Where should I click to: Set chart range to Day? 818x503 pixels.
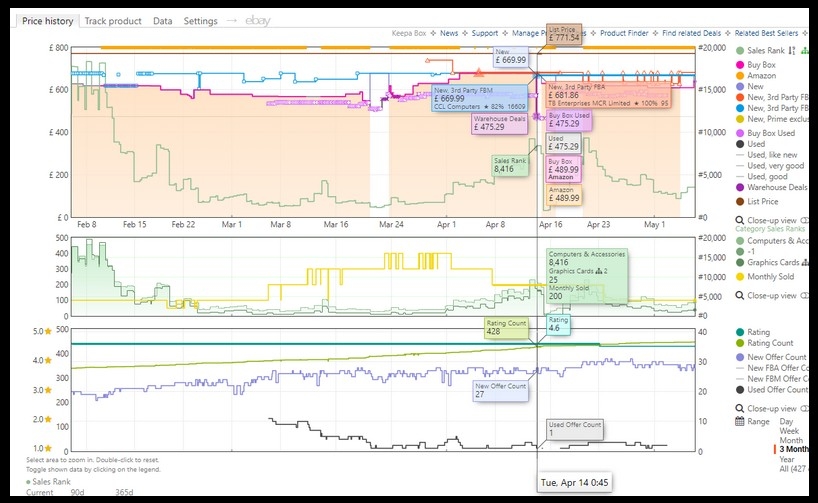[786, 422]
